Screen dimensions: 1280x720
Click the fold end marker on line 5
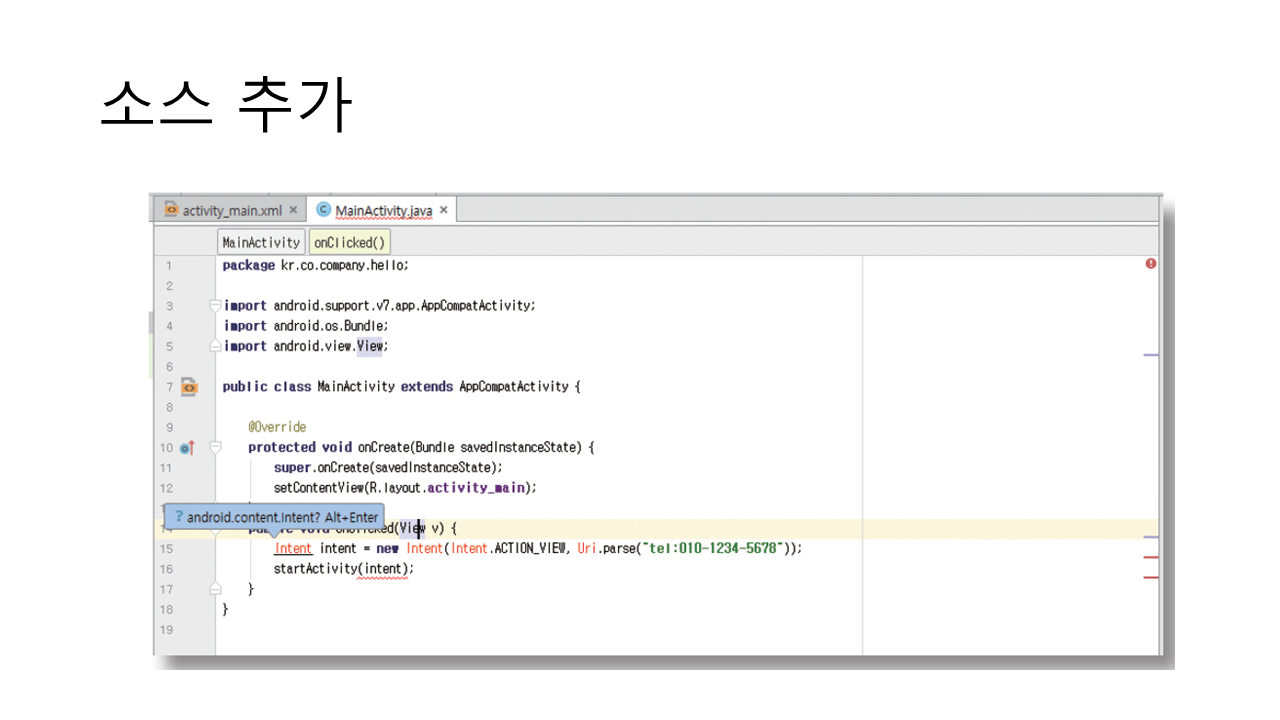[215, 346]
